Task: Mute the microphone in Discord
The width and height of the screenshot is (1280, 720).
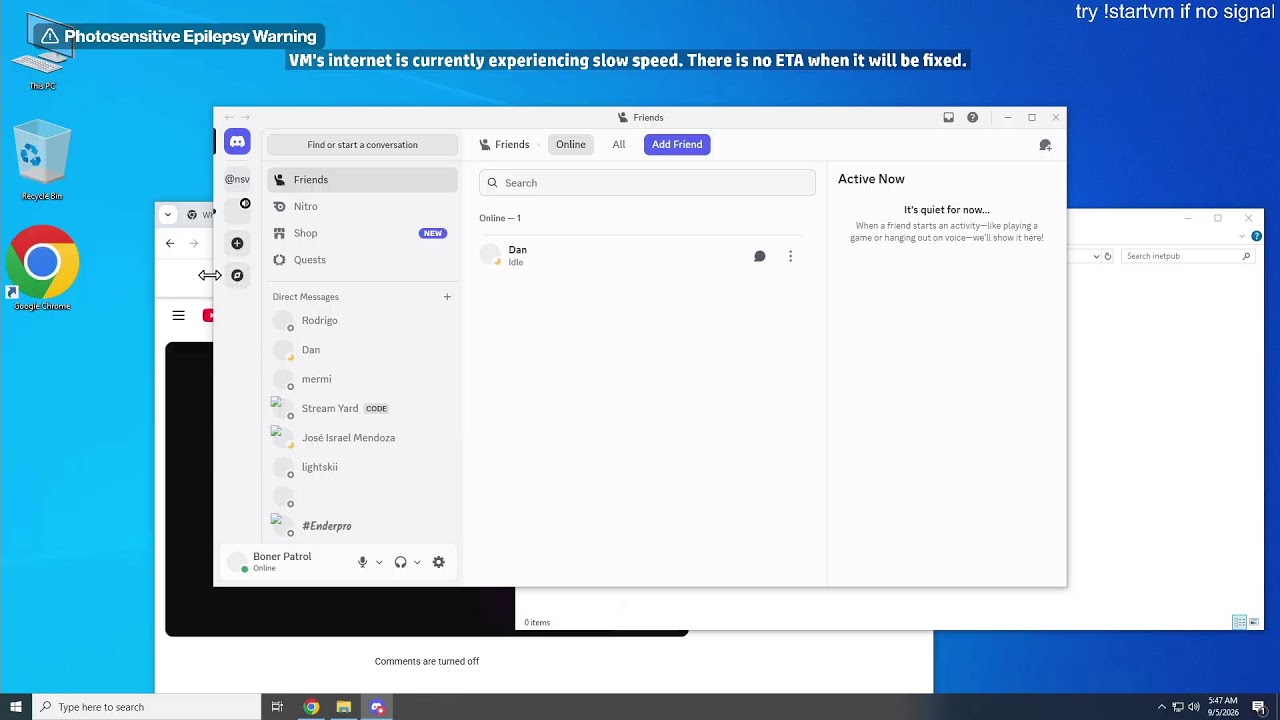Action: point(363,562)
